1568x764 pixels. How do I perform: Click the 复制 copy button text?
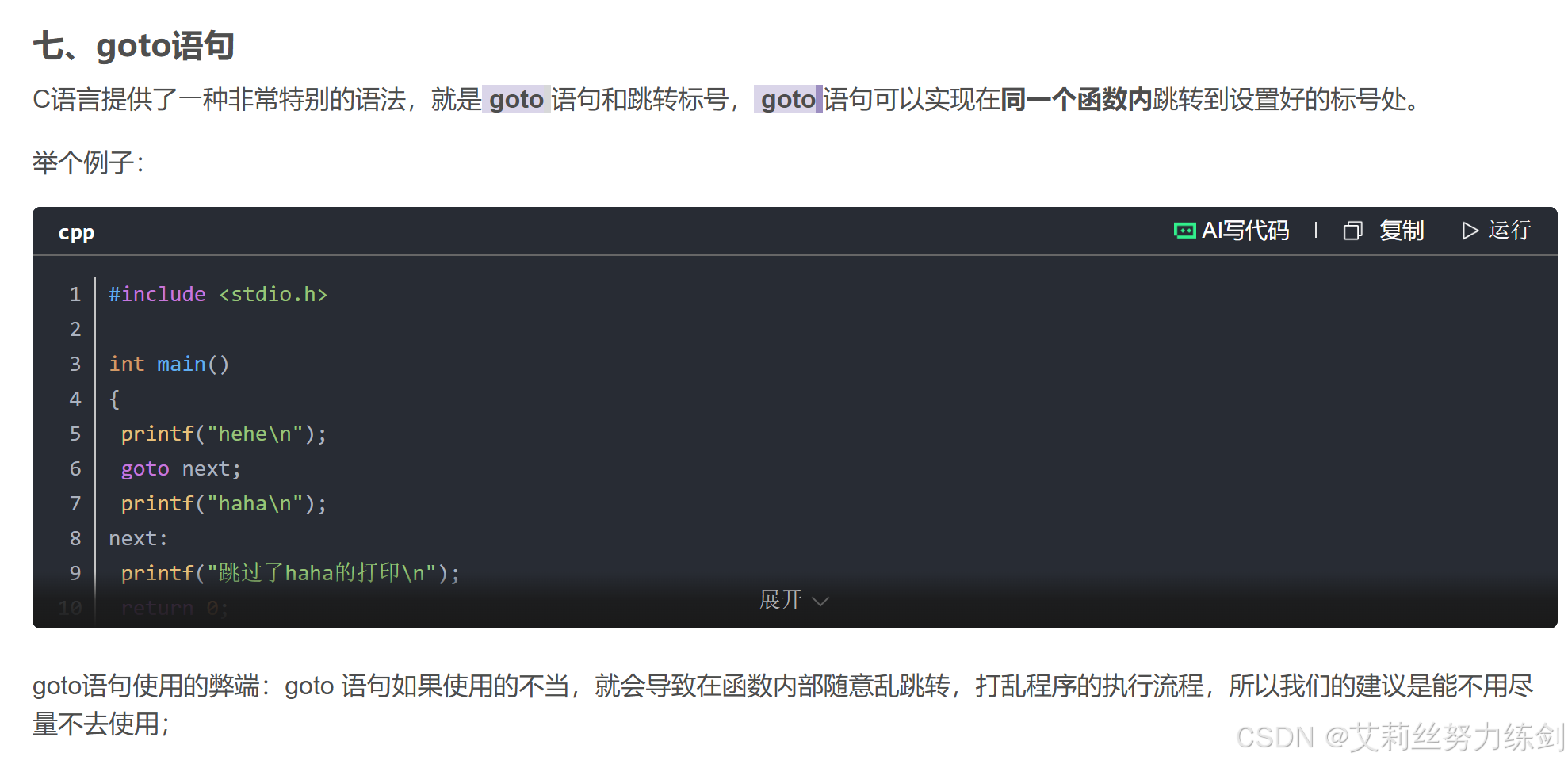[x=1402, y=231]
